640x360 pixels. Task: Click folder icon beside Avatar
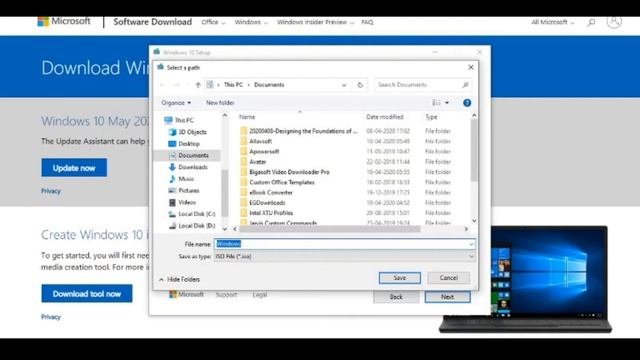(x=244, y=162)
